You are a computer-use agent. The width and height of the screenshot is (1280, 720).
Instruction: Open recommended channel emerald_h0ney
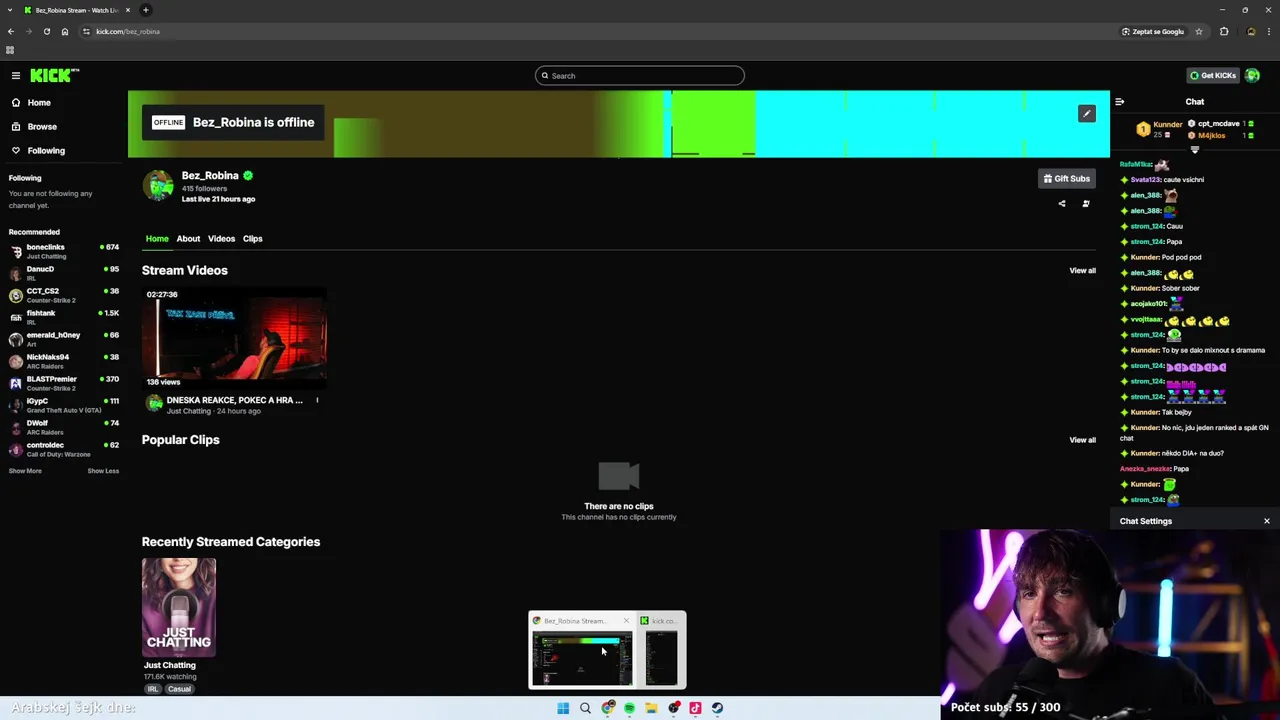[64, 339]
